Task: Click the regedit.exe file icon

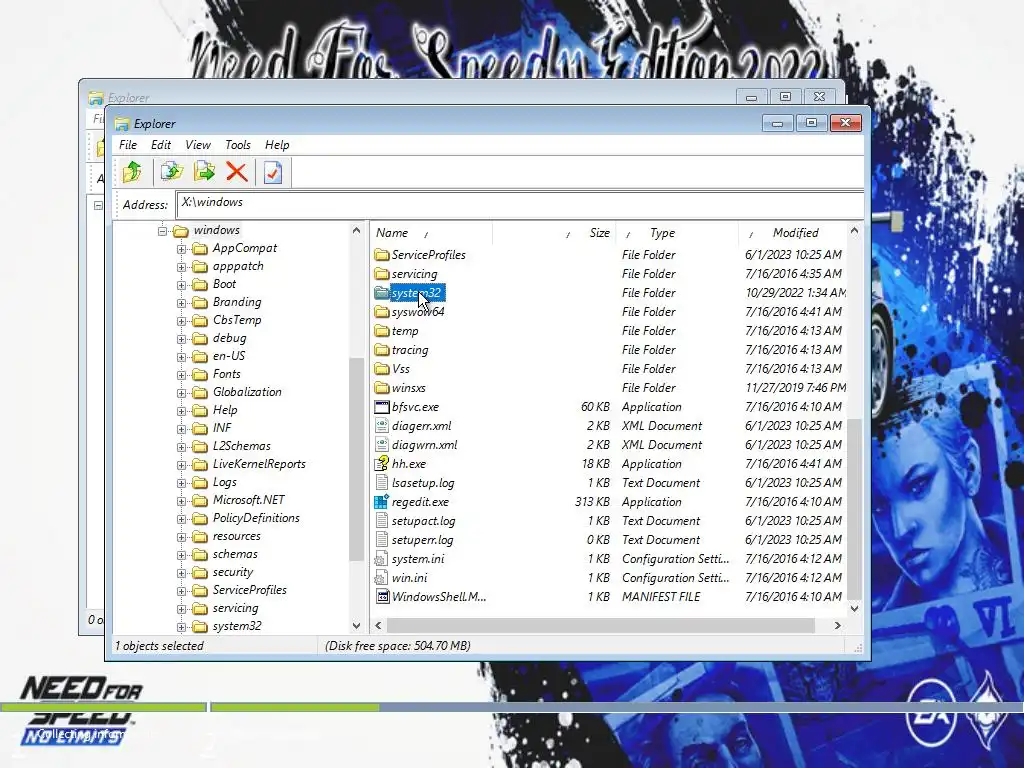Action: pos(381,502)
